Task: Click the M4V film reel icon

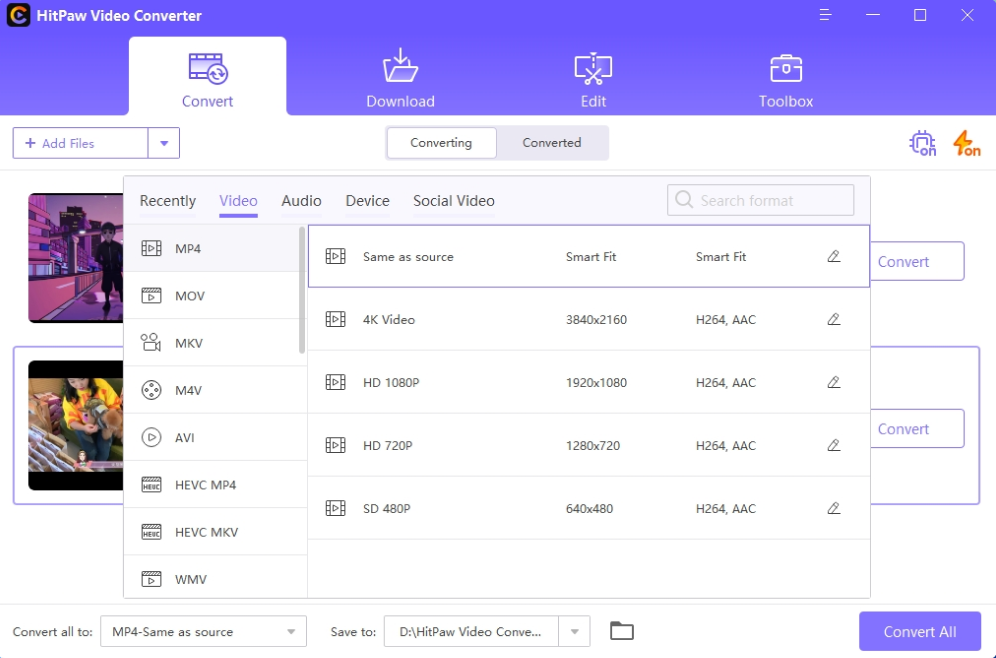Action: click(x=151, y=390)
